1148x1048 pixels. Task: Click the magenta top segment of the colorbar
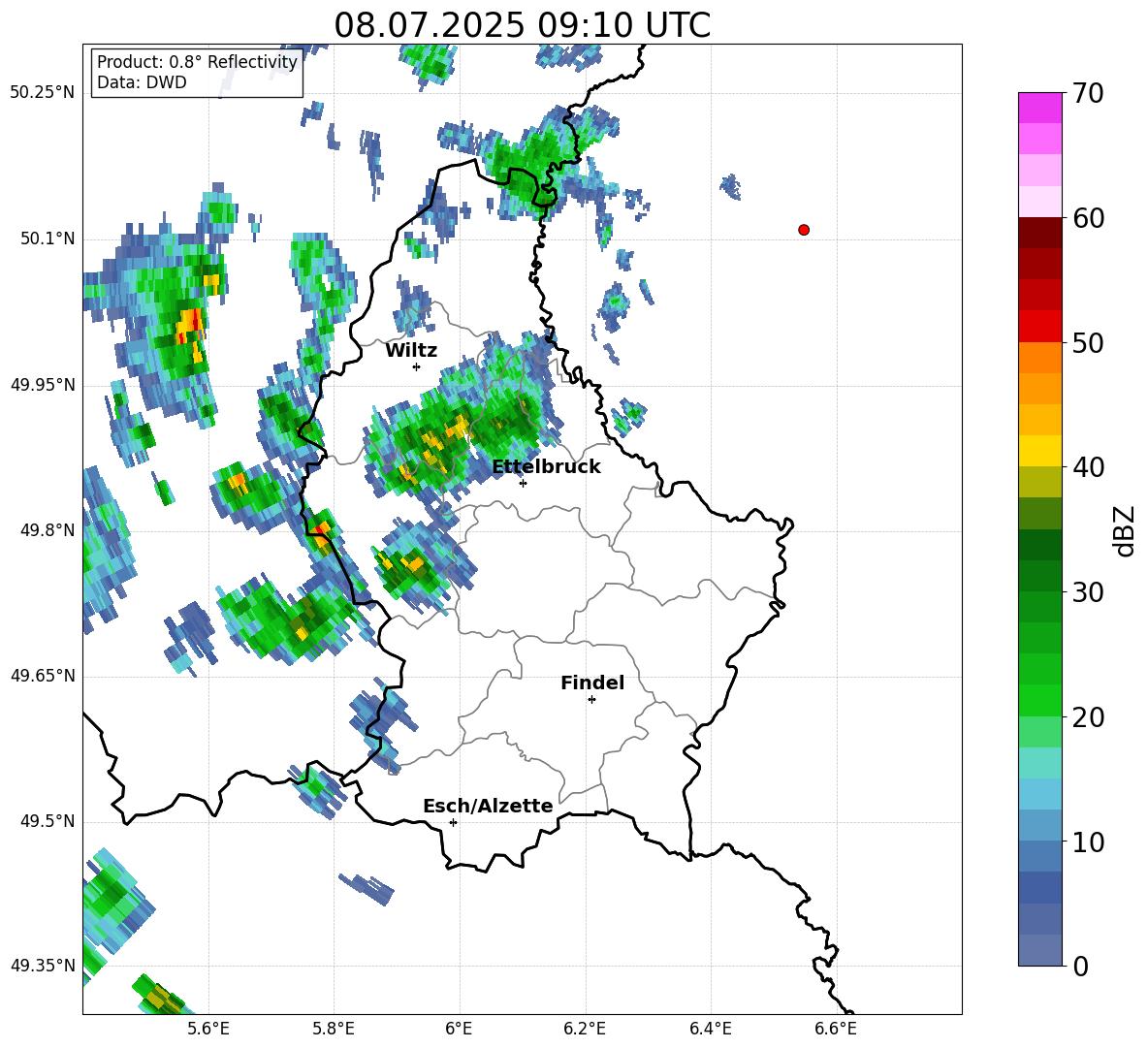point(1039,108)
